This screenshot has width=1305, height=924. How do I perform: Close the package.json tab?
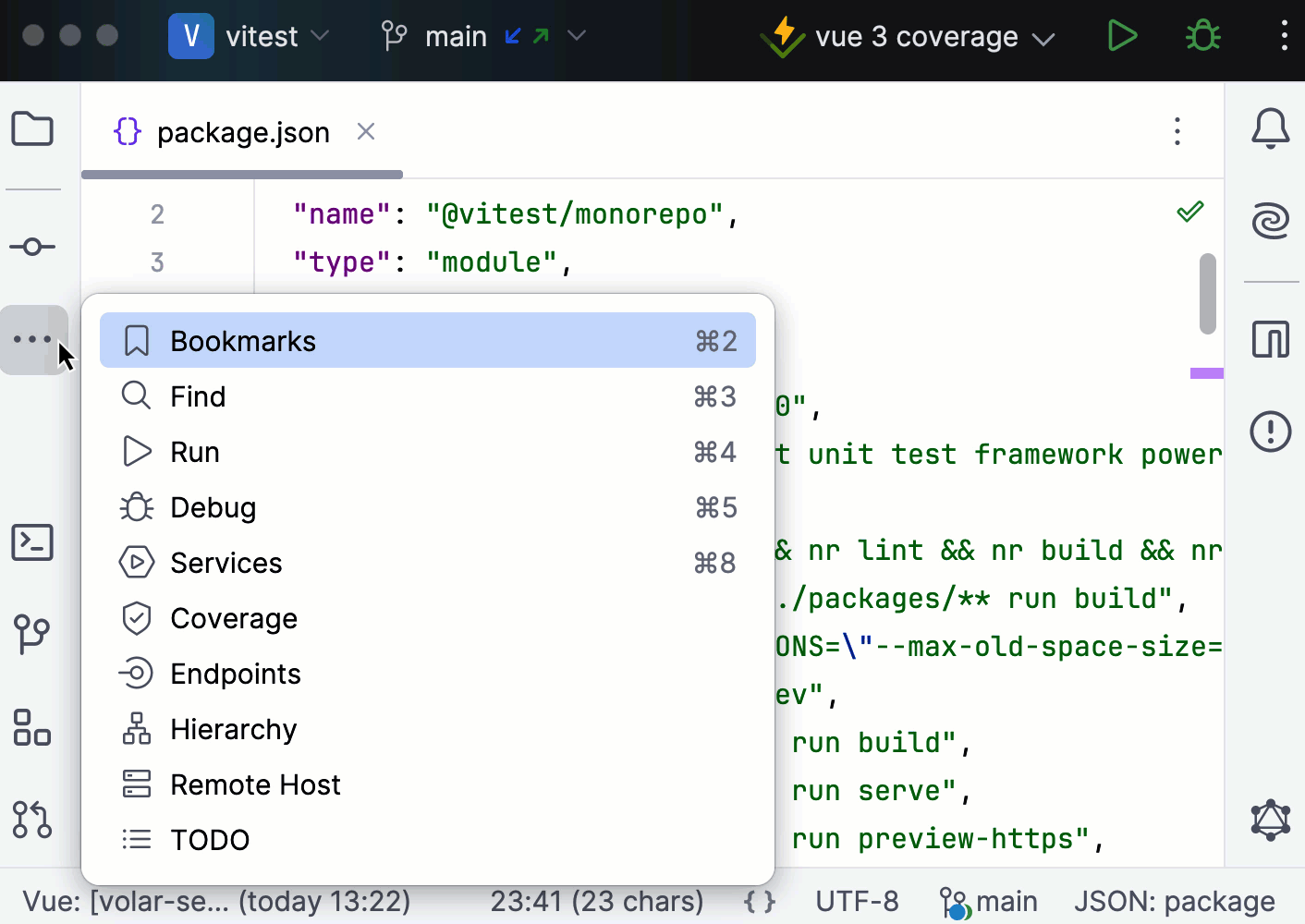[x=366, y=132]
